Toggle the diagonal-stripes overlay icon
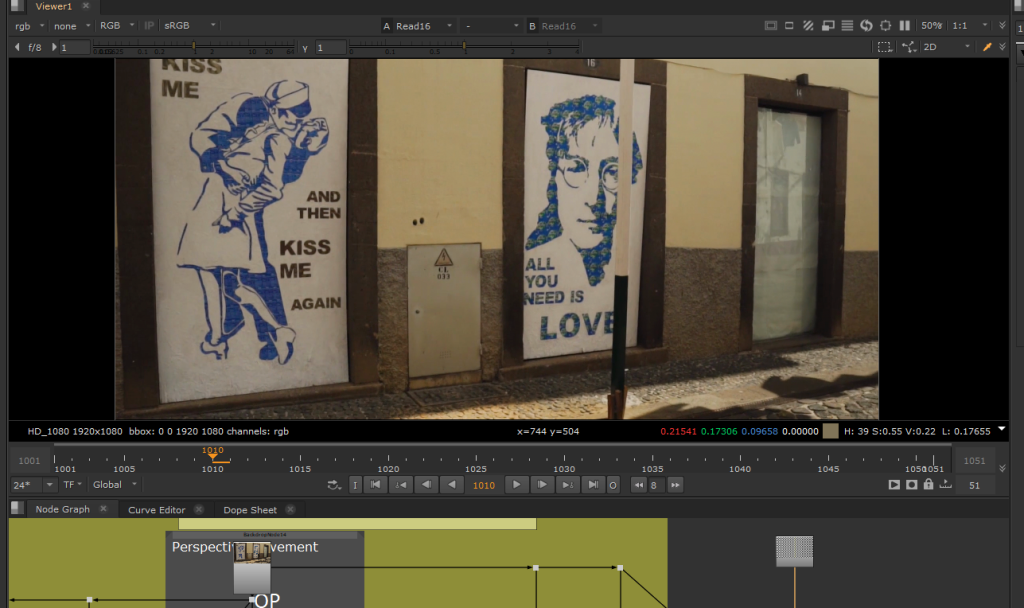This screenshot has height=608, width=1024. 808,25
